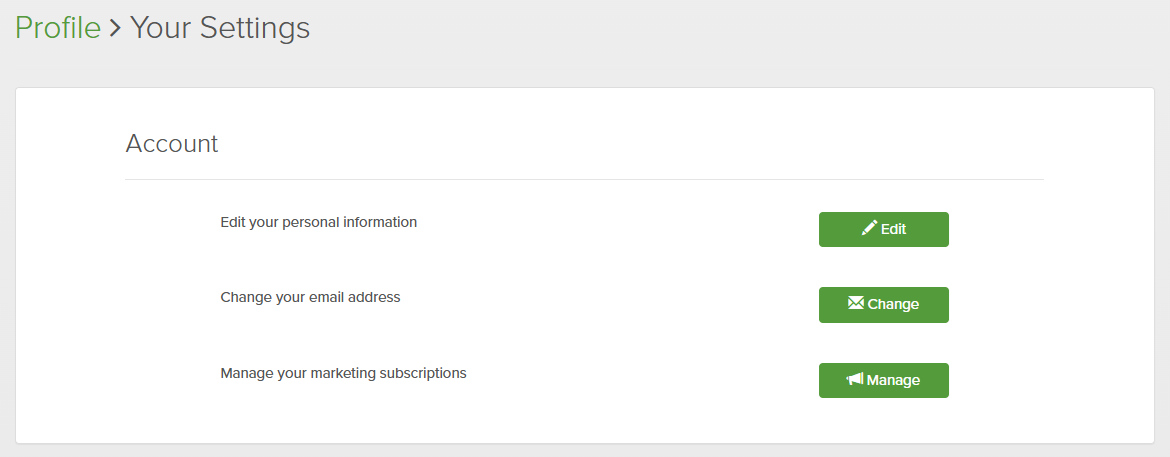Click the Account section heading
The image size is (1170, 457).
coord(172,143)
